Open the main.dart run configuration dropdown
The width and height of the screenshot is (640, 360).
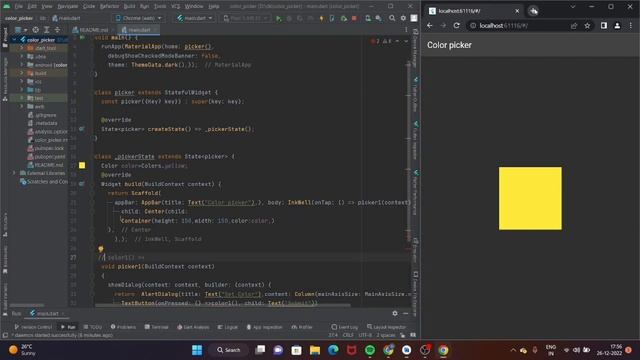click(x=195, y=18)
